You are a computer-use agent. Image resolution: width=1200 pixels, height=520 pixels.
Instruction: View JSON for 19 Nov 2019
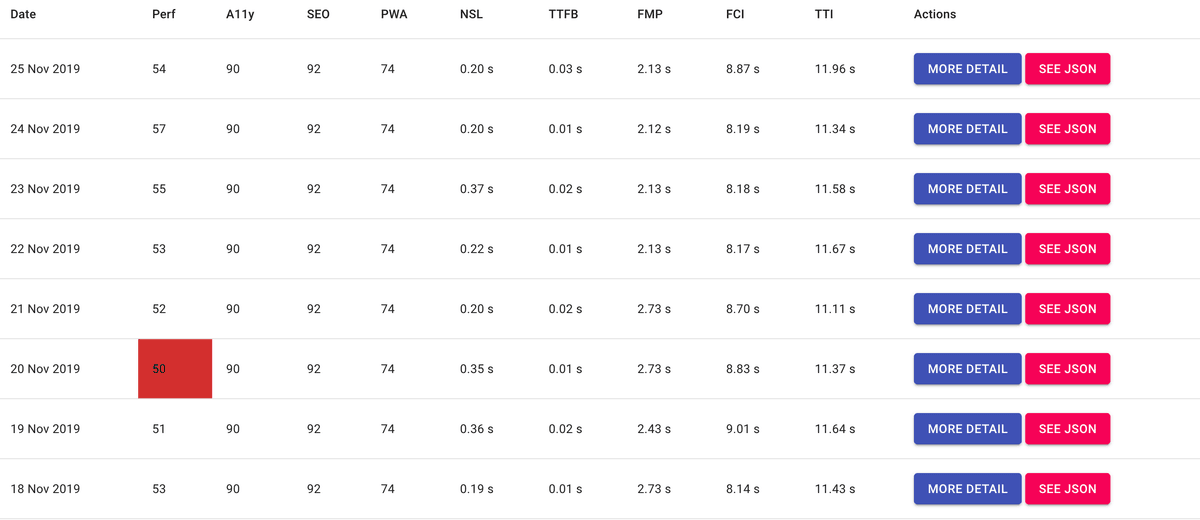tap(1067, 429)
